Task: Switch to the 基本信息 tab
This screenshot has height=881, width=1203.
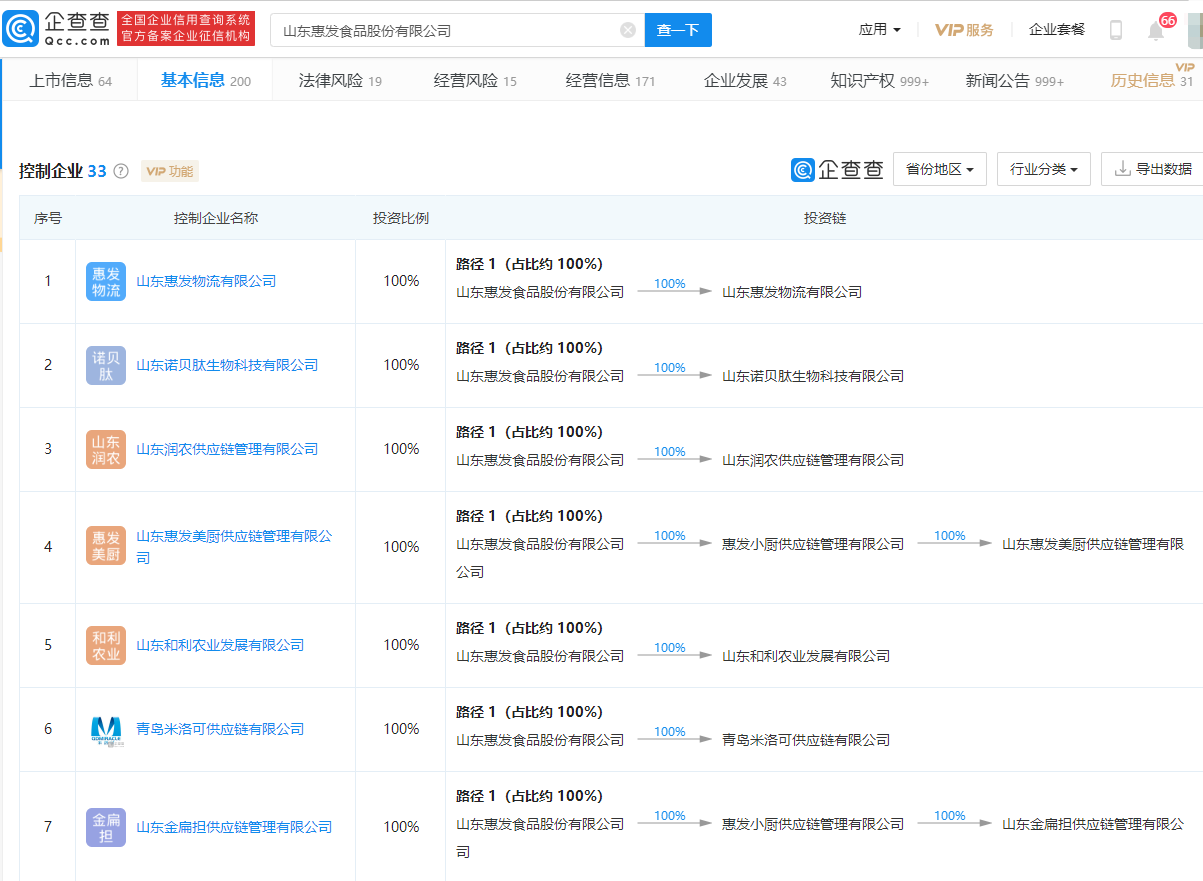Action: click(x=205, y=80)
